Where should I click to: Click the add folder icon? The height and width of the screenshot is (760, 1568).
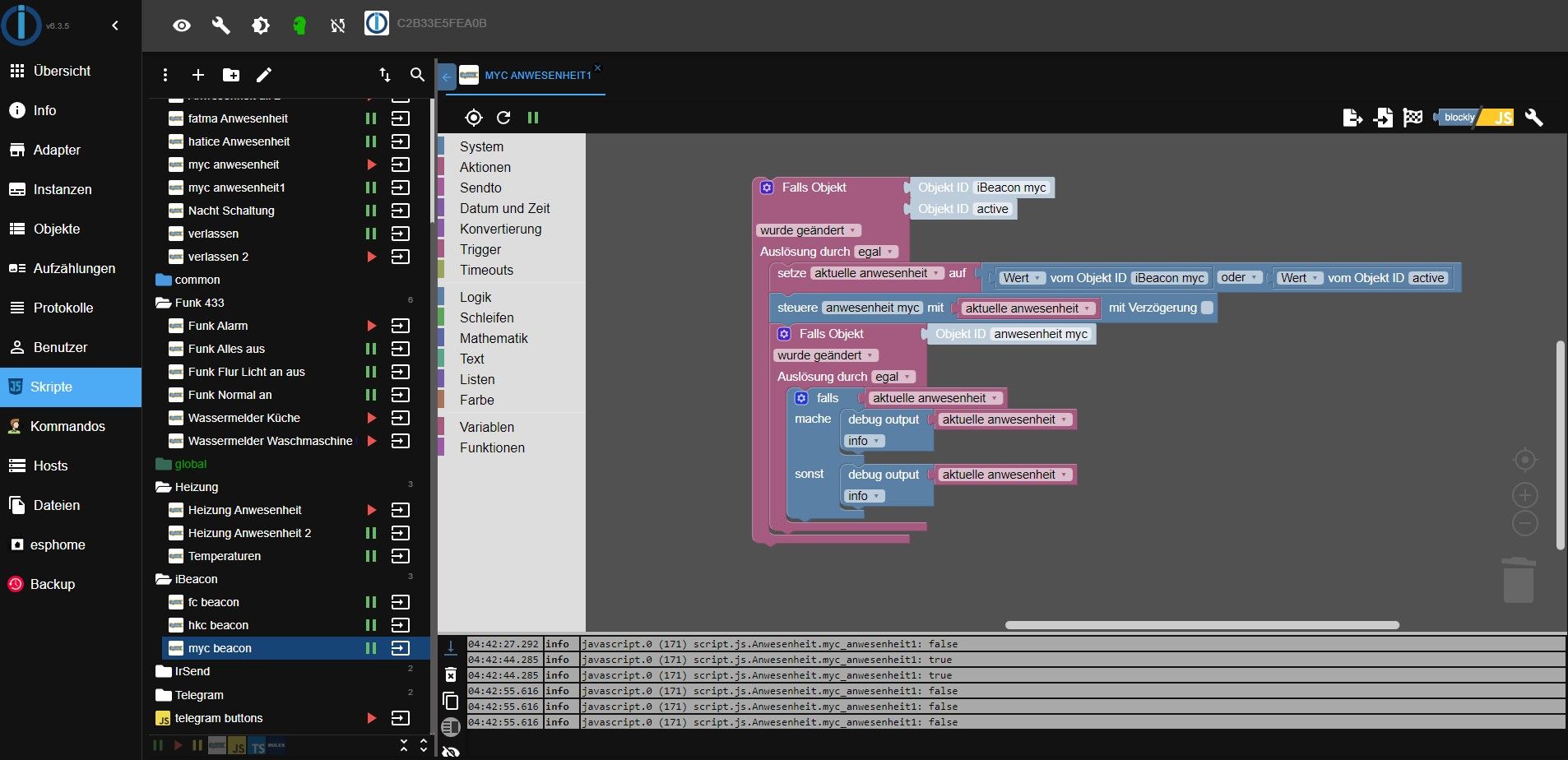pos(231,75)
